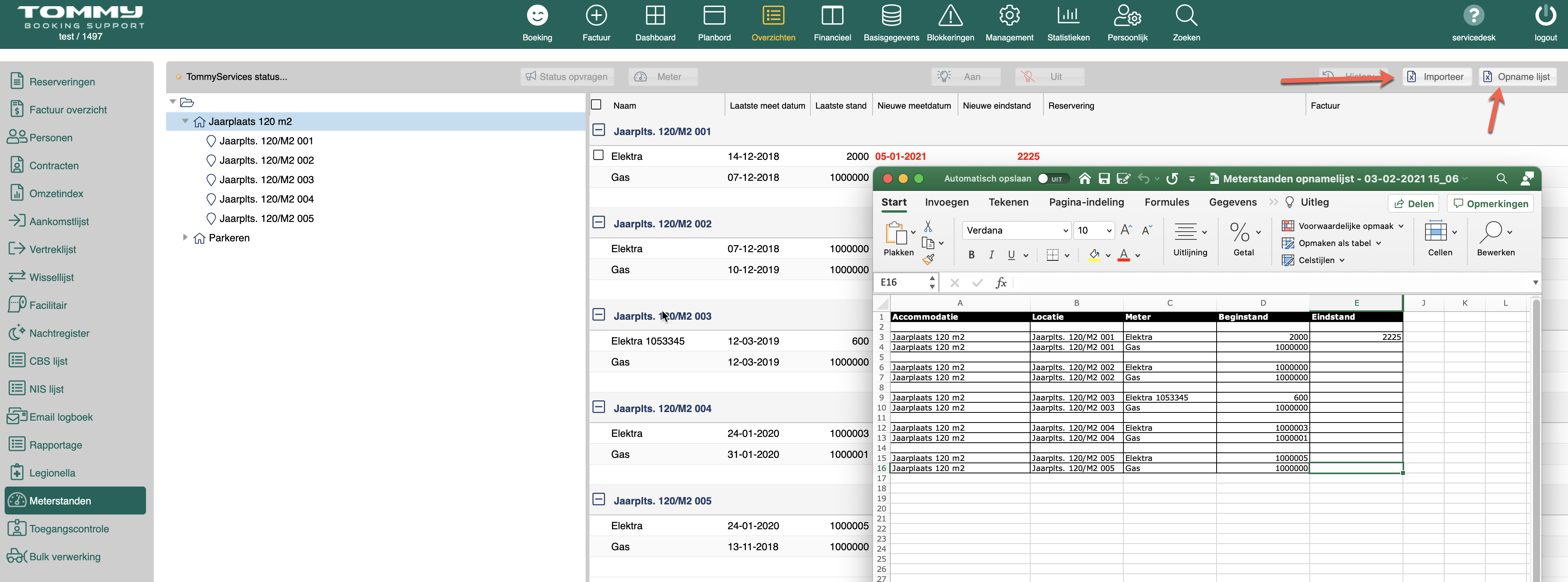Collapse the Jaarplts. 120/M2 003 group

(x=599, y=315)
